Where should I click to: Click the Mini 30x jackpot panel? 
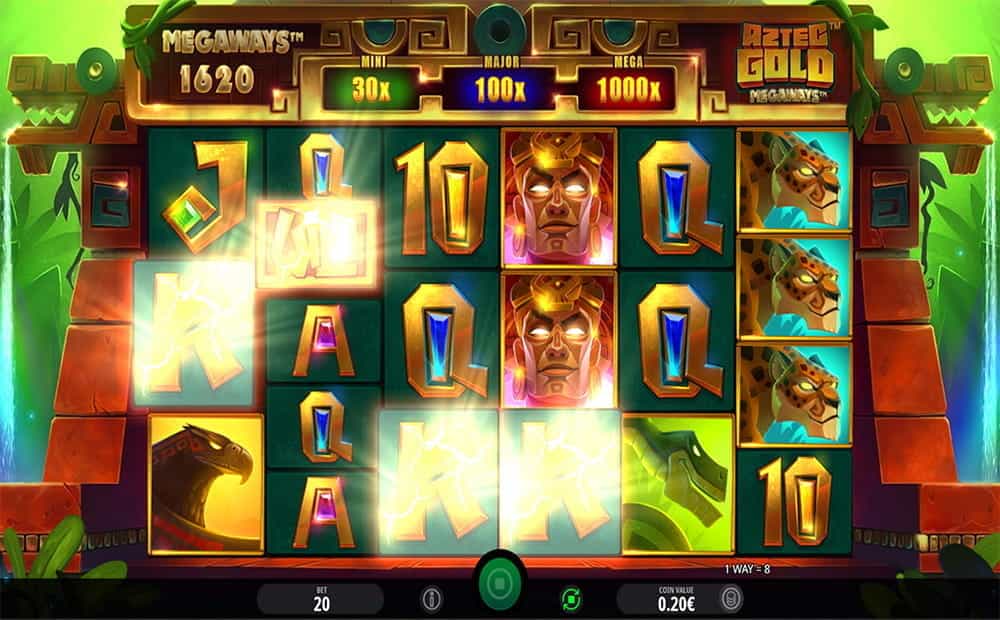[371, 87]
